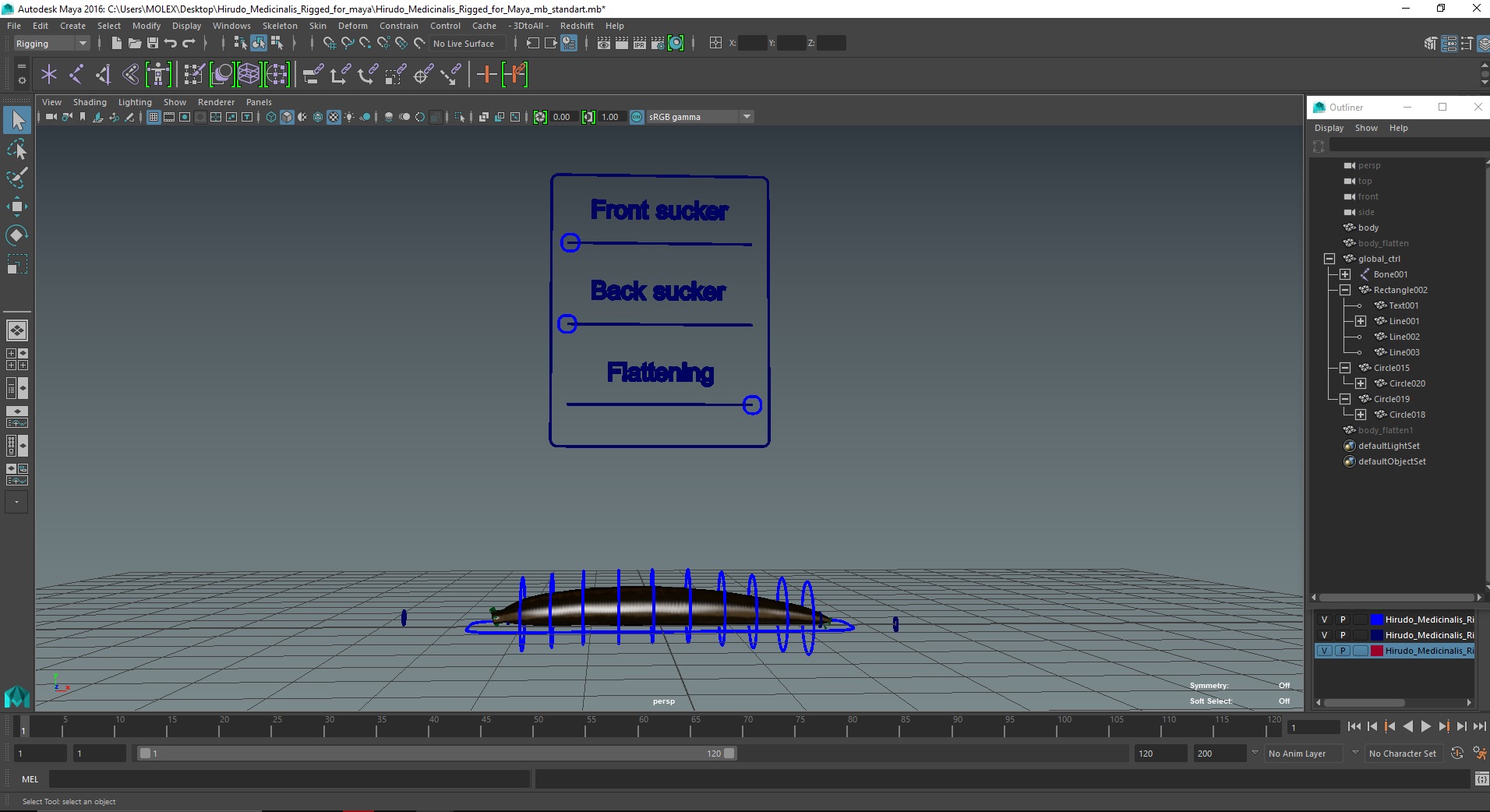1490x812 pixels.
Task: Collapse the global_ctrl node in Outliner
Action: 1329,259
